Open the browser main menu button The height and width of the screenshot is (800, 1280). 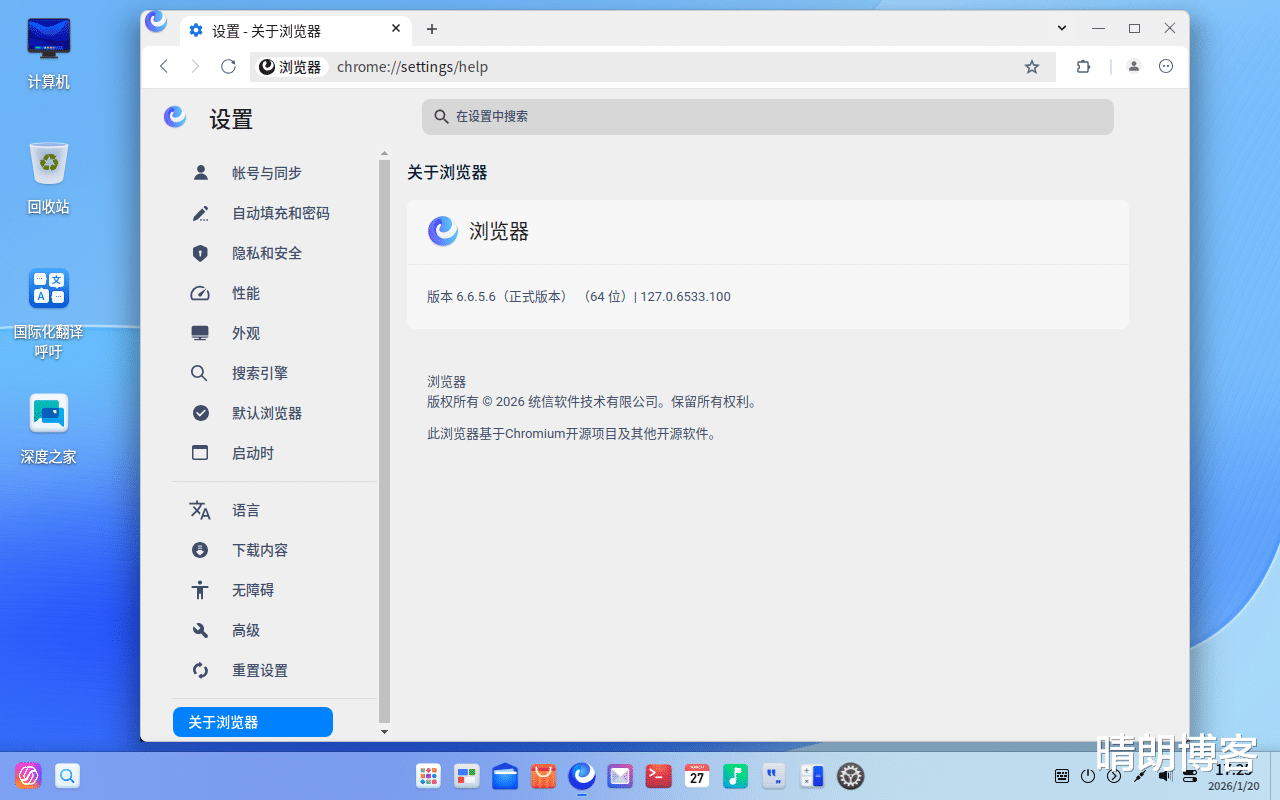coord(1166,67)
